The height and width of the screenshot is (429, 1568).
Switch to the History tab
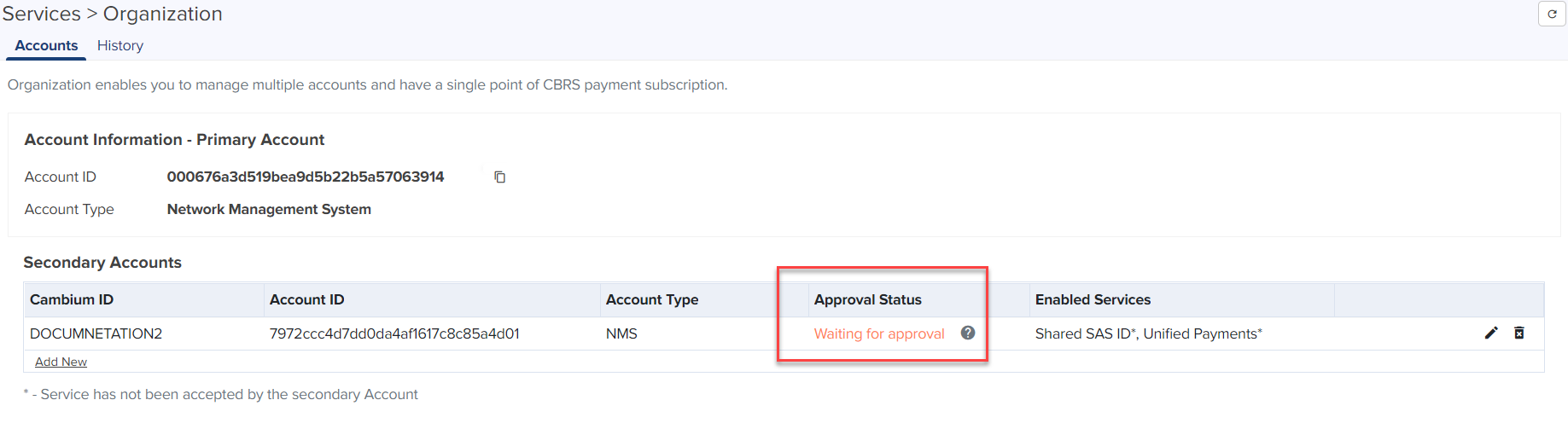tap(119, 46)
